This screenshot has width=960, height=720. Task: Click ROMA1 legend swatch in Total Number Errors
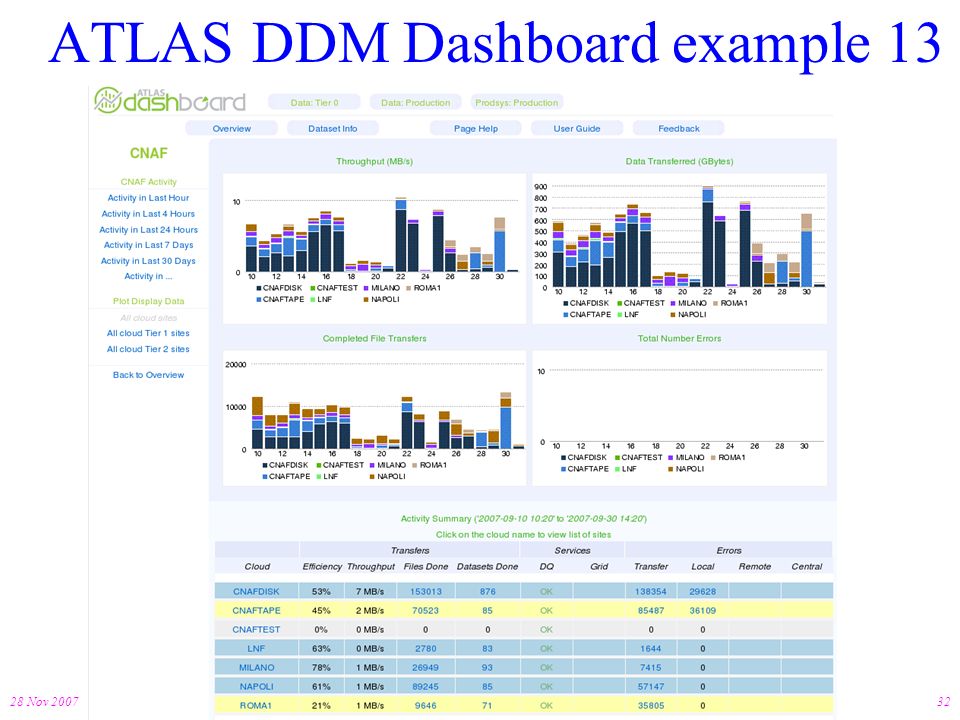click(714, 457)
